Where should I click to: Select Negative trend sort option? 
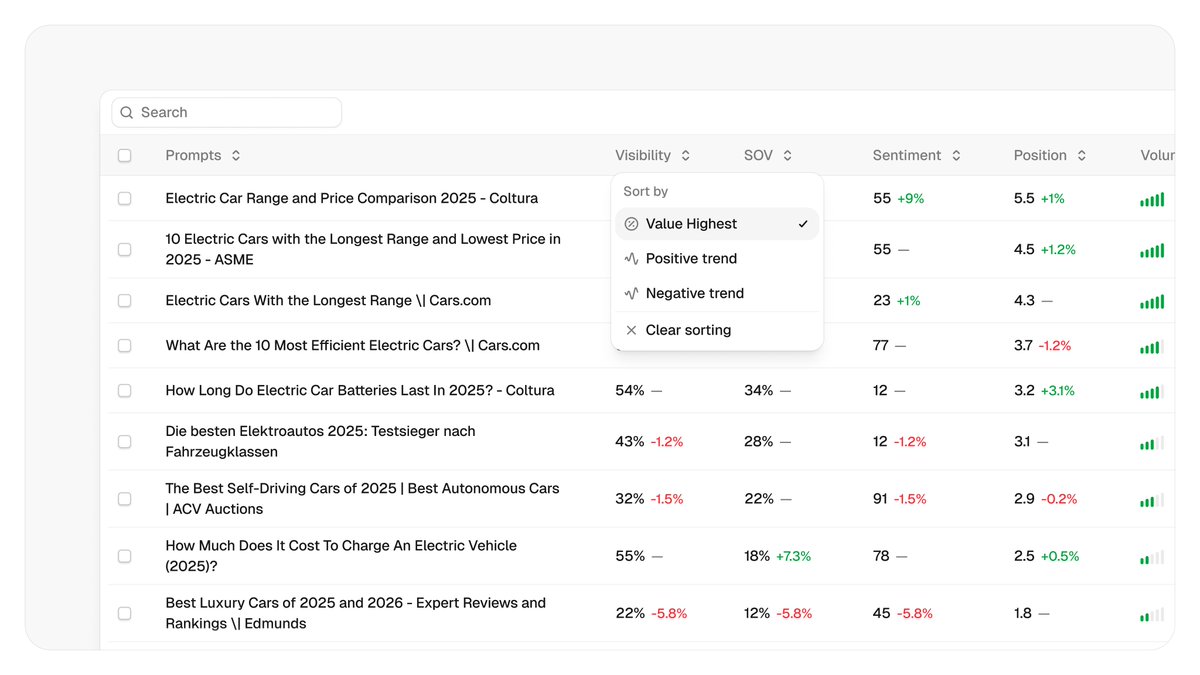[x=717, y=293]
